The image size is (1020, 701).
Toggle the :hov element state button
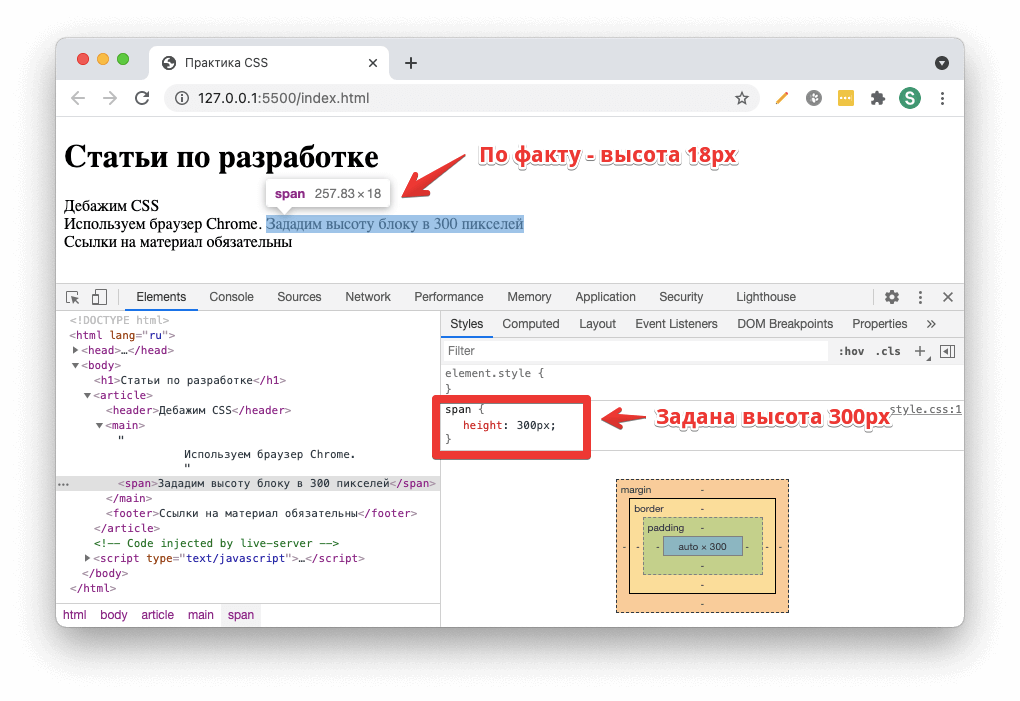[851, 351]
